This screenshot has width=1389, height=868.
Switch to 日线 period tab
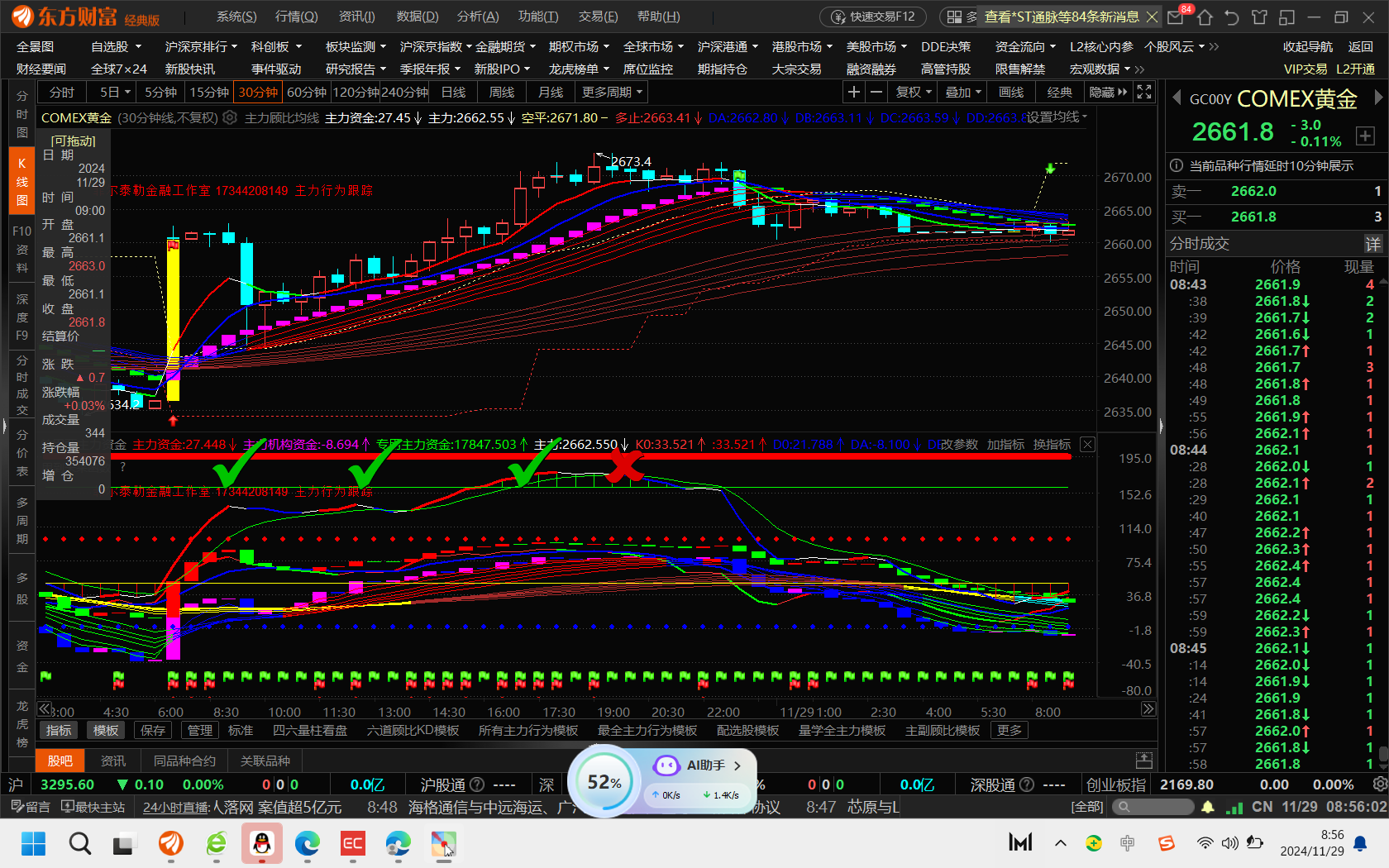(x=453, y=93)
